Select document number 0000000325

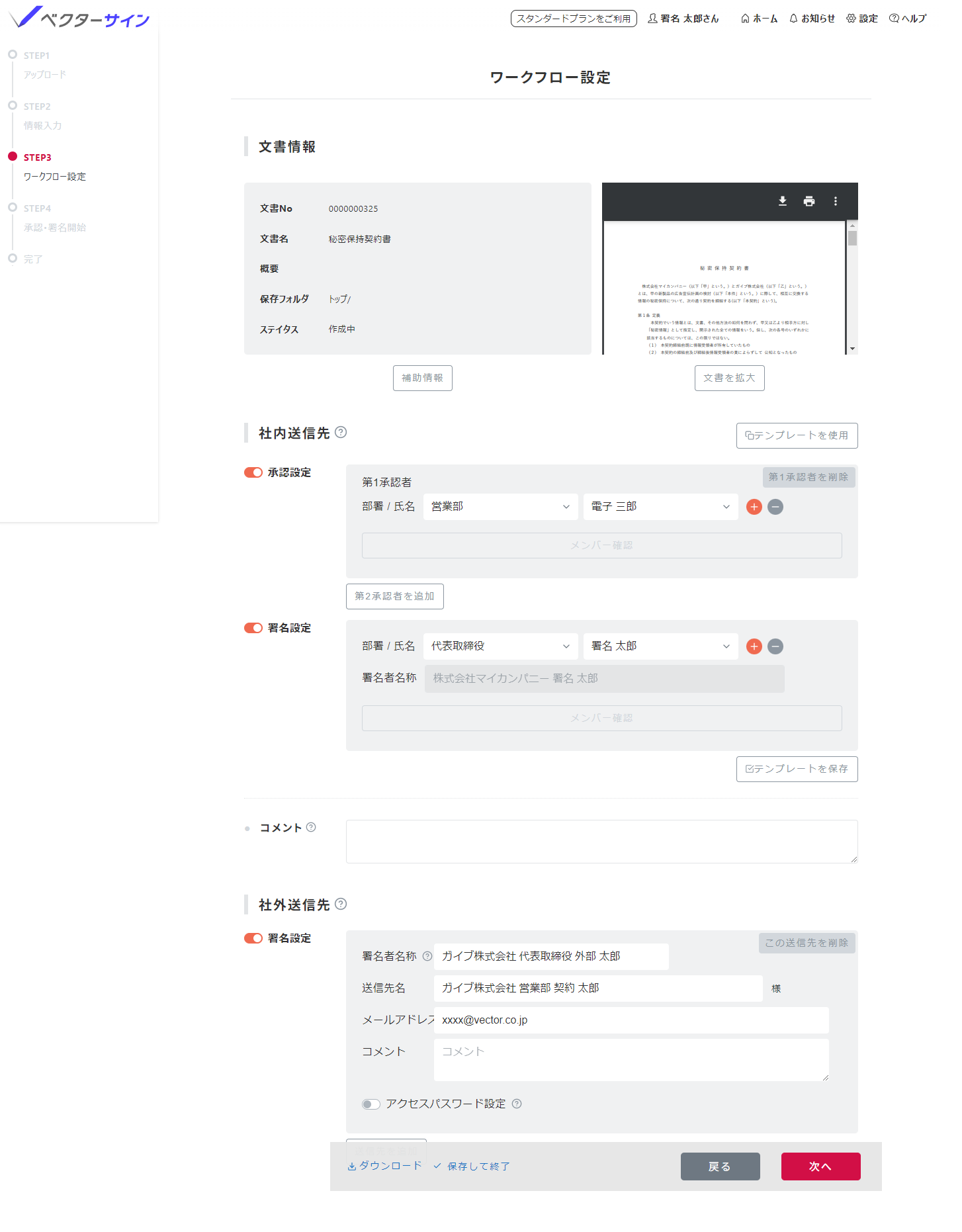[x=353, y=208]
